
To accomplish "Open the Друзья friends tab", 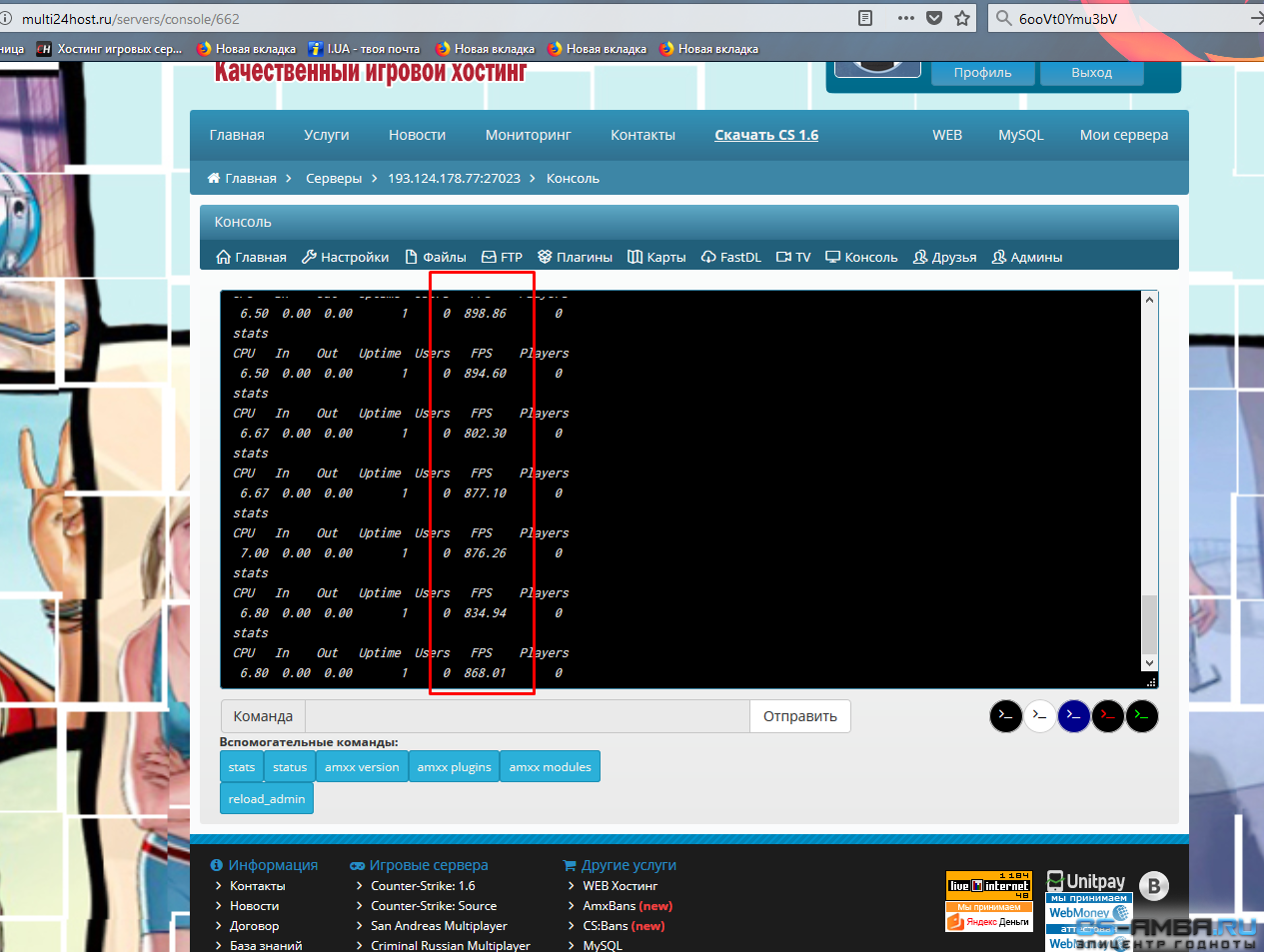I will tap(945, 257).
